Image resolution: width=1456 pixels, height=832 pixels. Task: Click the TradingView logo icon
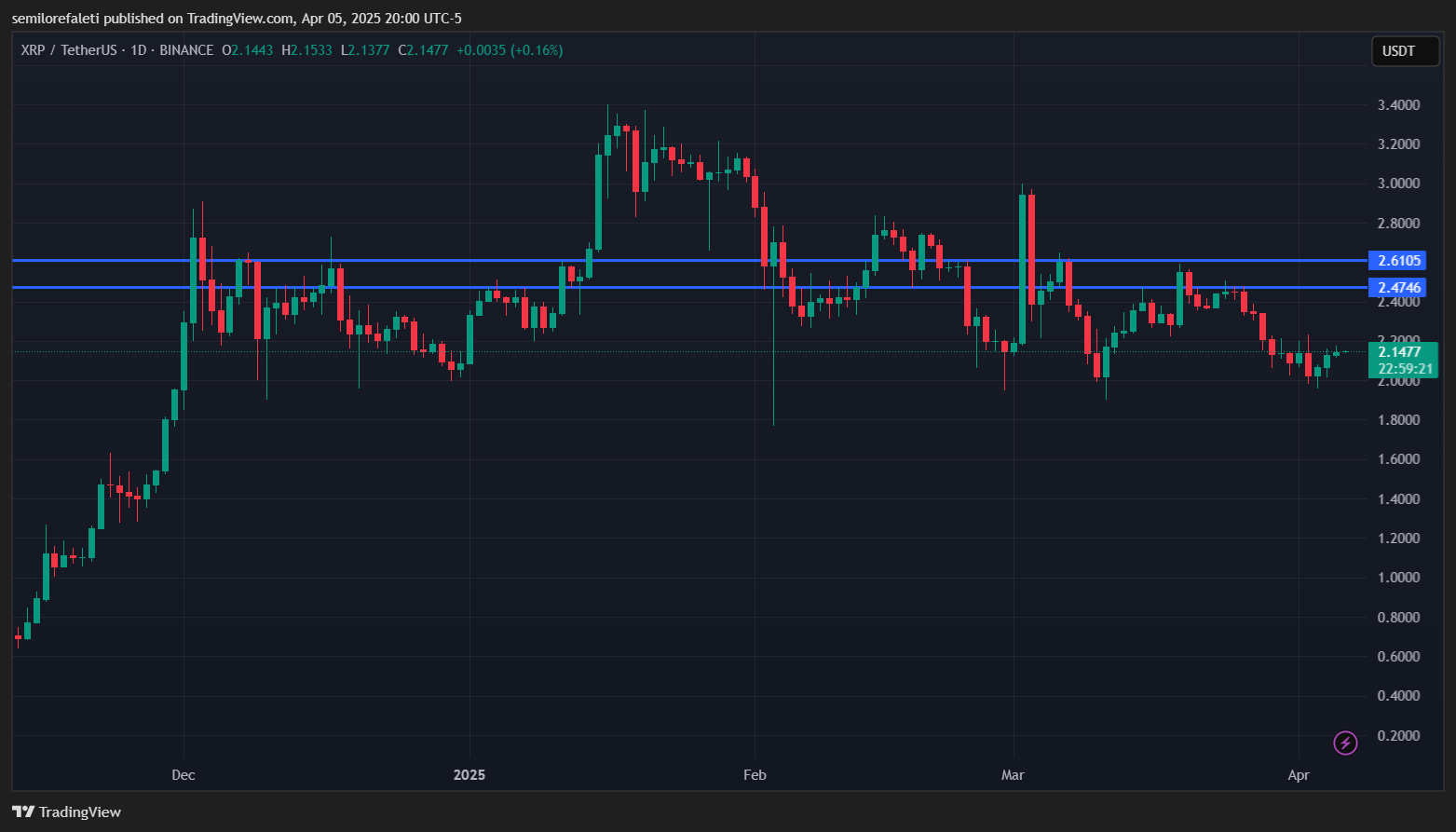click(x=23, y=812)
